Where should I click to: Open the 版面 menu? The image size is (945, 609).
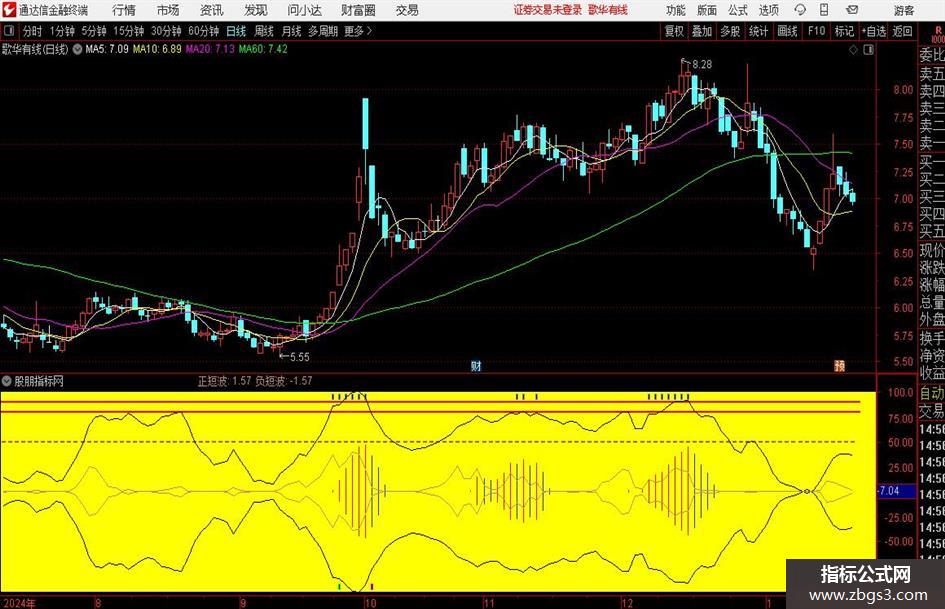tap(707, 10)
